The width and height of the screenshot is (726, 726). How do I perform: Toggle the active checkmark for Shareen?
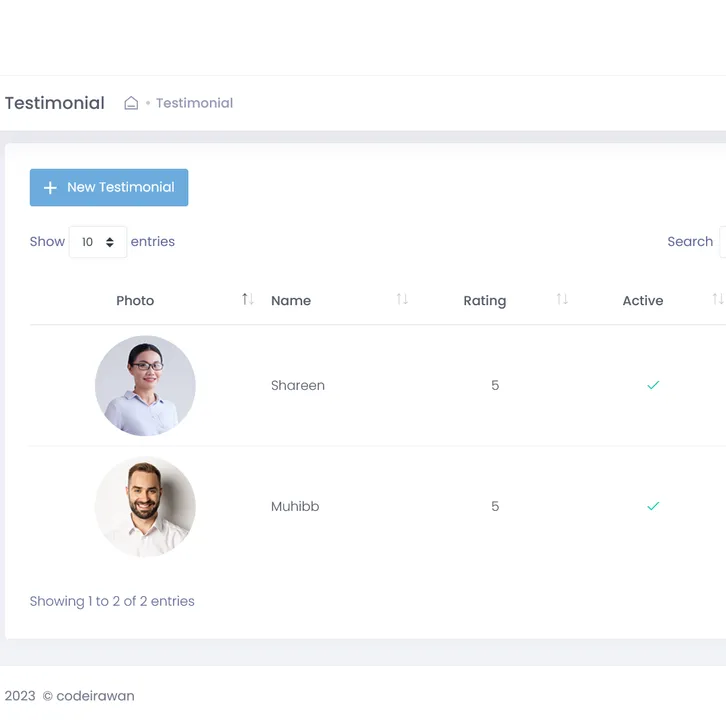coord(653,385)
